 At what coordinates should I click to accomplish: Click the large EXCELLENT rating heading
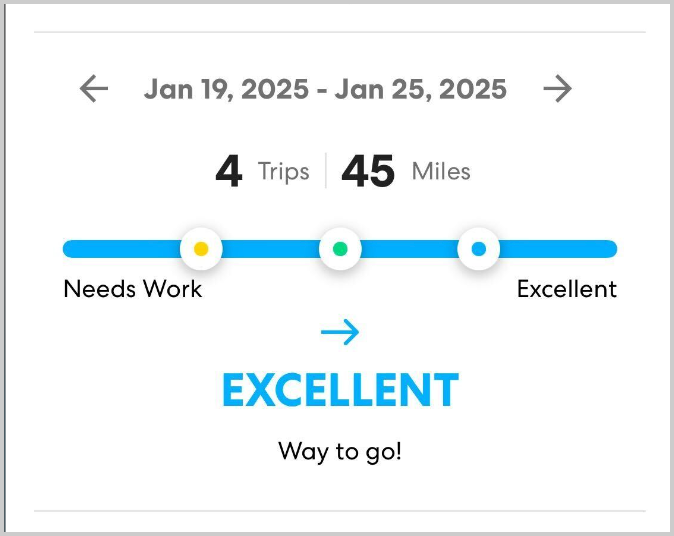click(x=340, y=390)
